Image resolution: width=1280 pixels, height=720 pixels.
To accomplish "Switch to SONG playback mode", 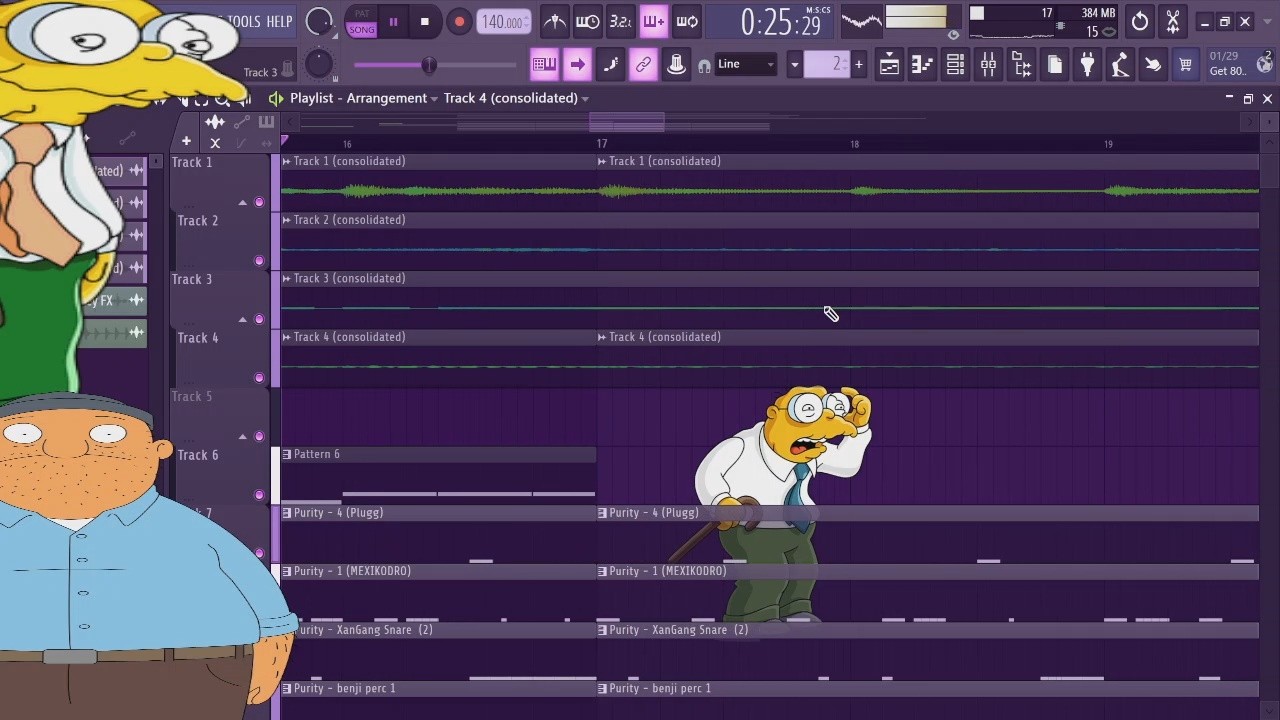I will click(x=362, y=30).
